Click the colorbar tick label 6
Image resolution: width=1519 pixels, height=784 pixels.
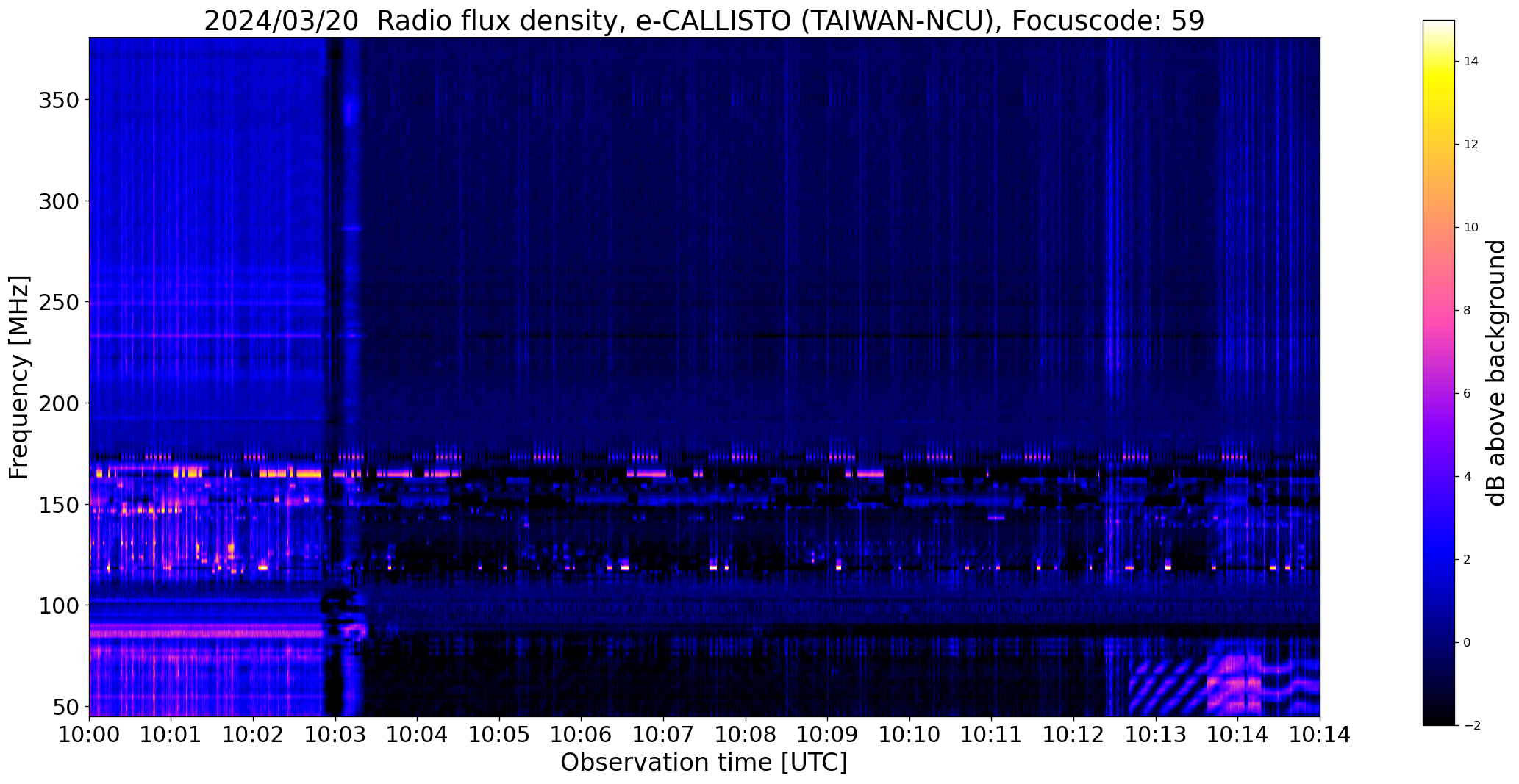click(x=1467, y=393)
